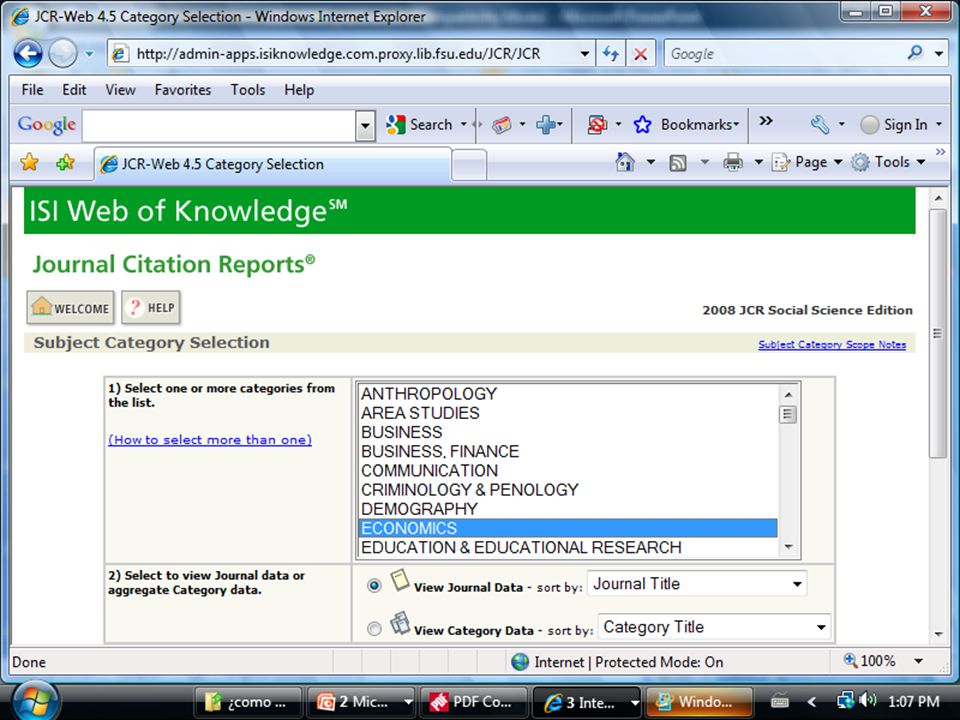This screenshot has width=960, height=720.
Task: Open the Category Title sort dropdown
Action: coord(714,627)
